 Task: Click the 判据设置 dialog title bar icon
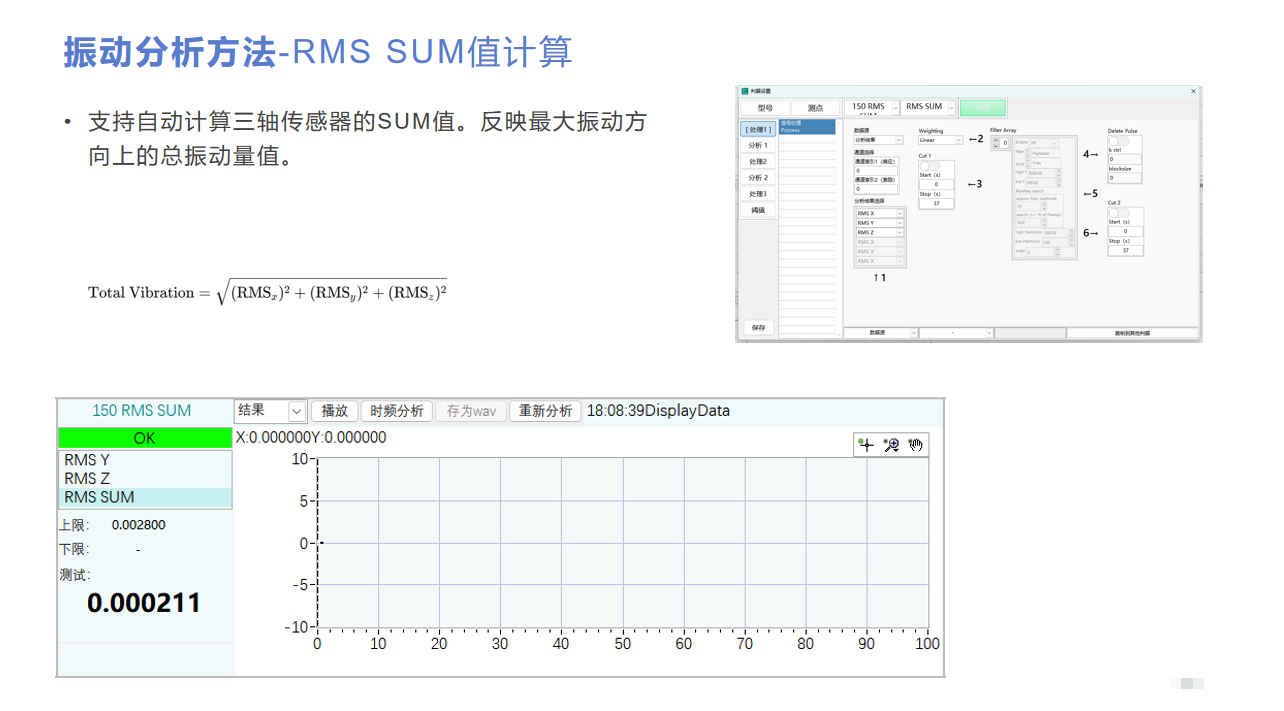coord(745,91)
